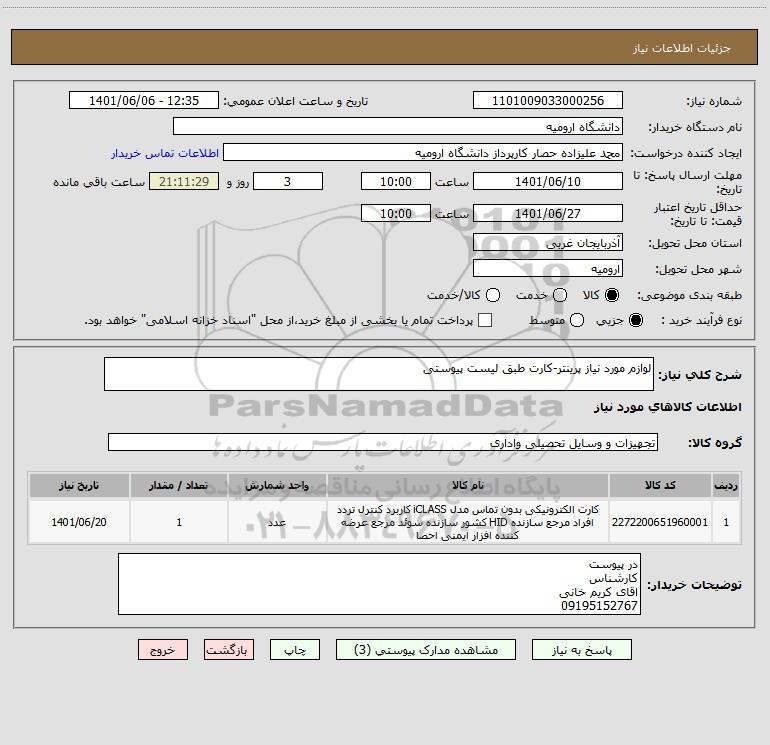
Task: Click the iCLASS card item name cell
Action: [x=468, y=522]
